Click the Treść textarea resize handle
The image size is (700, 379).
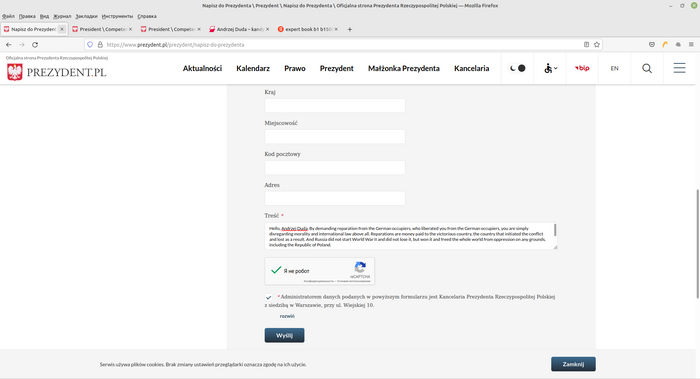pos(555,247)
